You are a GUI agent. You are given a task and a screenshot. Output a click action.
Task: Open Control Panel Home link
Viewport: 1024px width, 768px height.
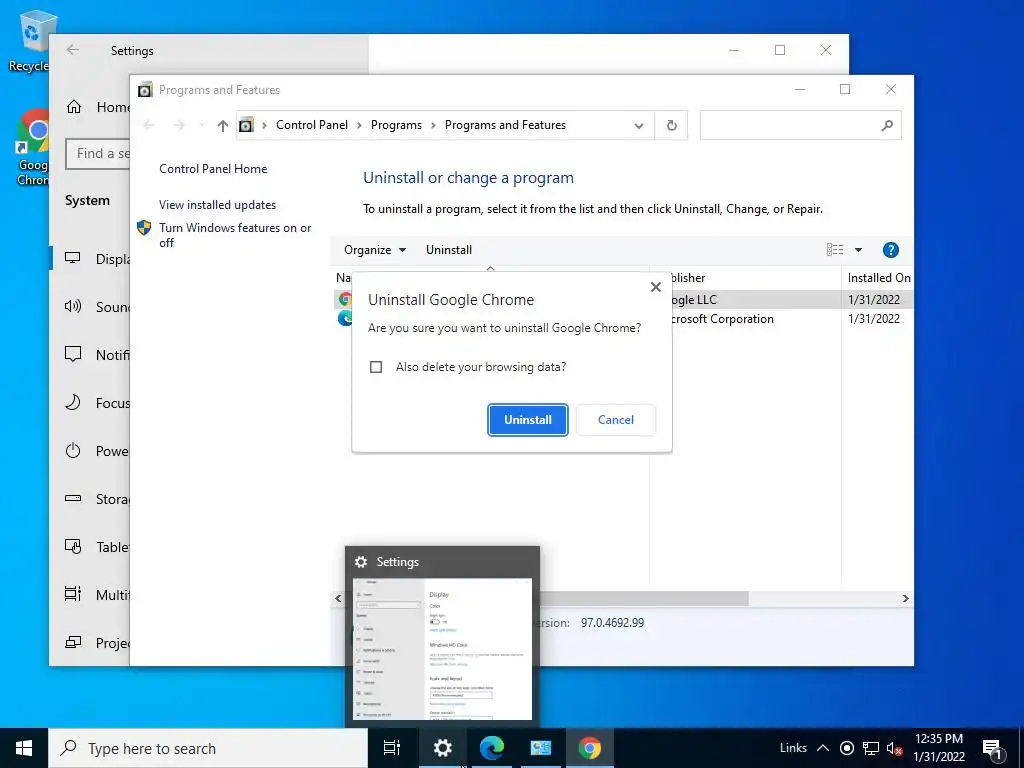pos(213,168)
